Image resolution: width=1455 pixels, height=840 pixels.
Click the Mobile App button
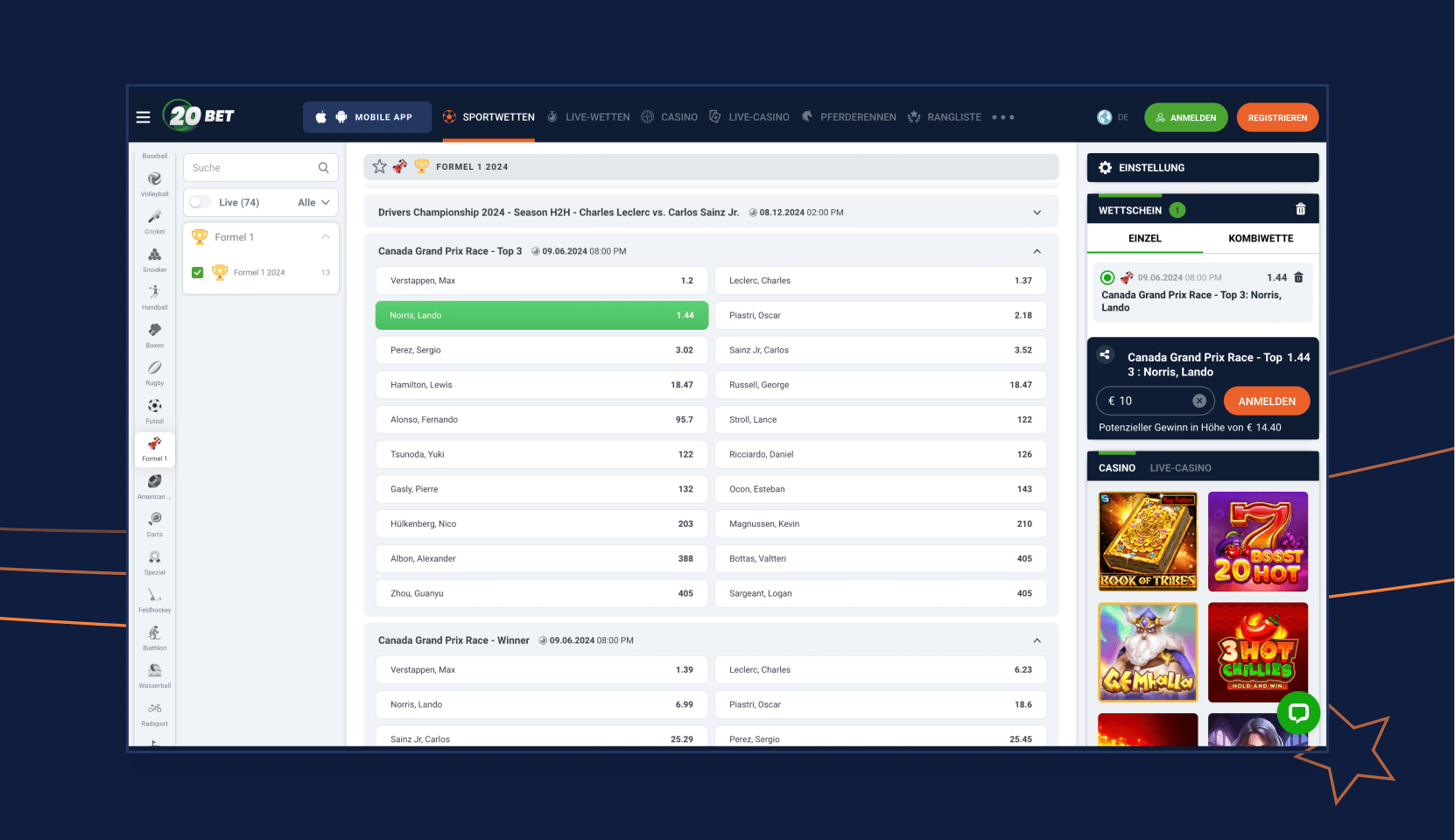click(367, 117)
